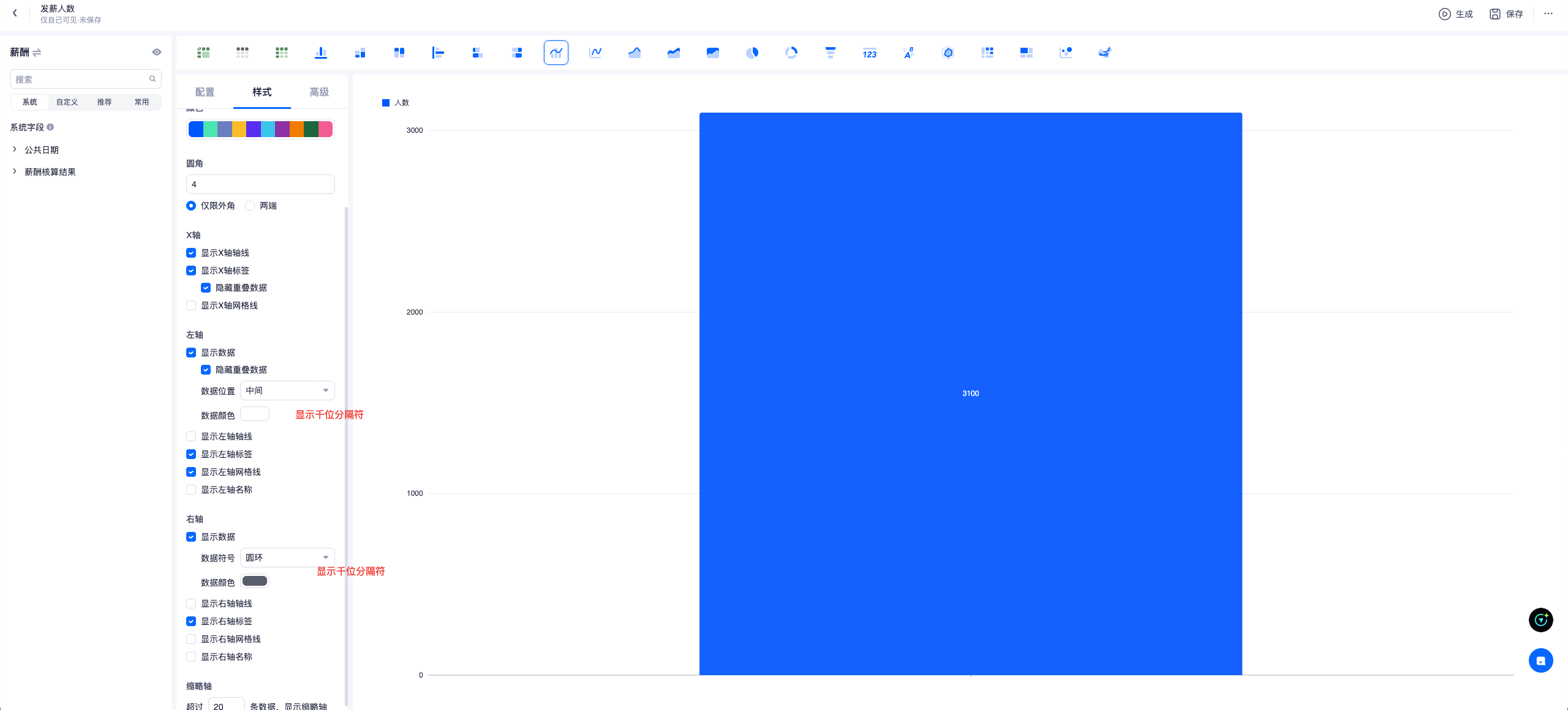Open the more options ellipsis menu
The height and width of the screenshot is (710, 1568).
point(1548,13)
